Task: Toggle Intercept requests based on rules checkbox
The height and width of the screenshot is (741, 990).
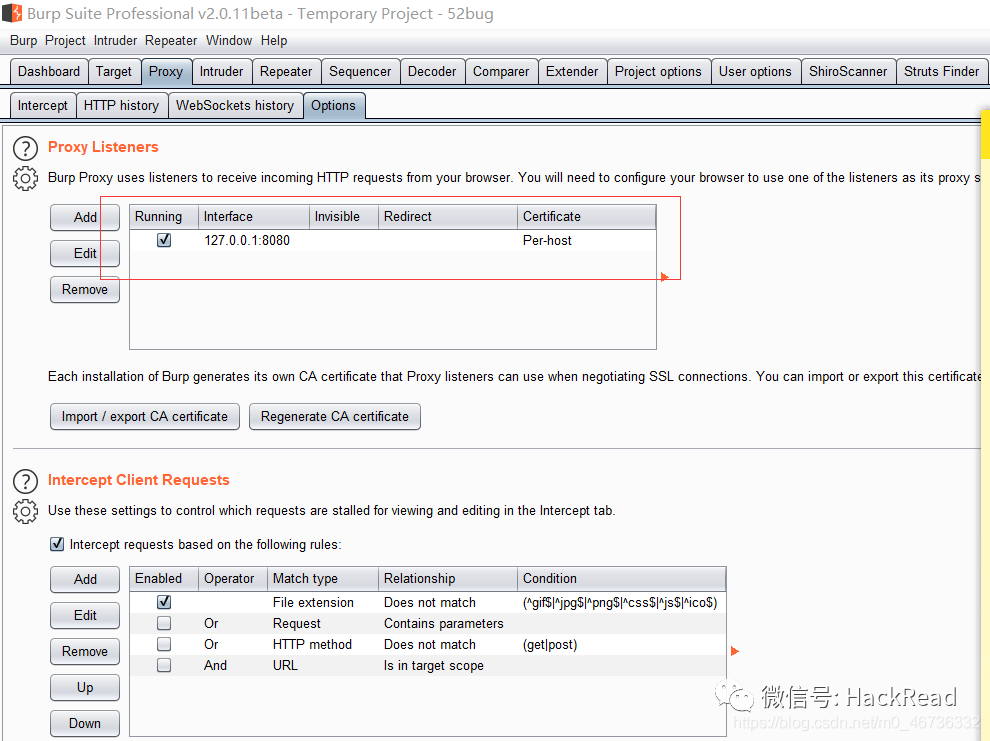Action: pyautogui.click(x=57, y=544)
